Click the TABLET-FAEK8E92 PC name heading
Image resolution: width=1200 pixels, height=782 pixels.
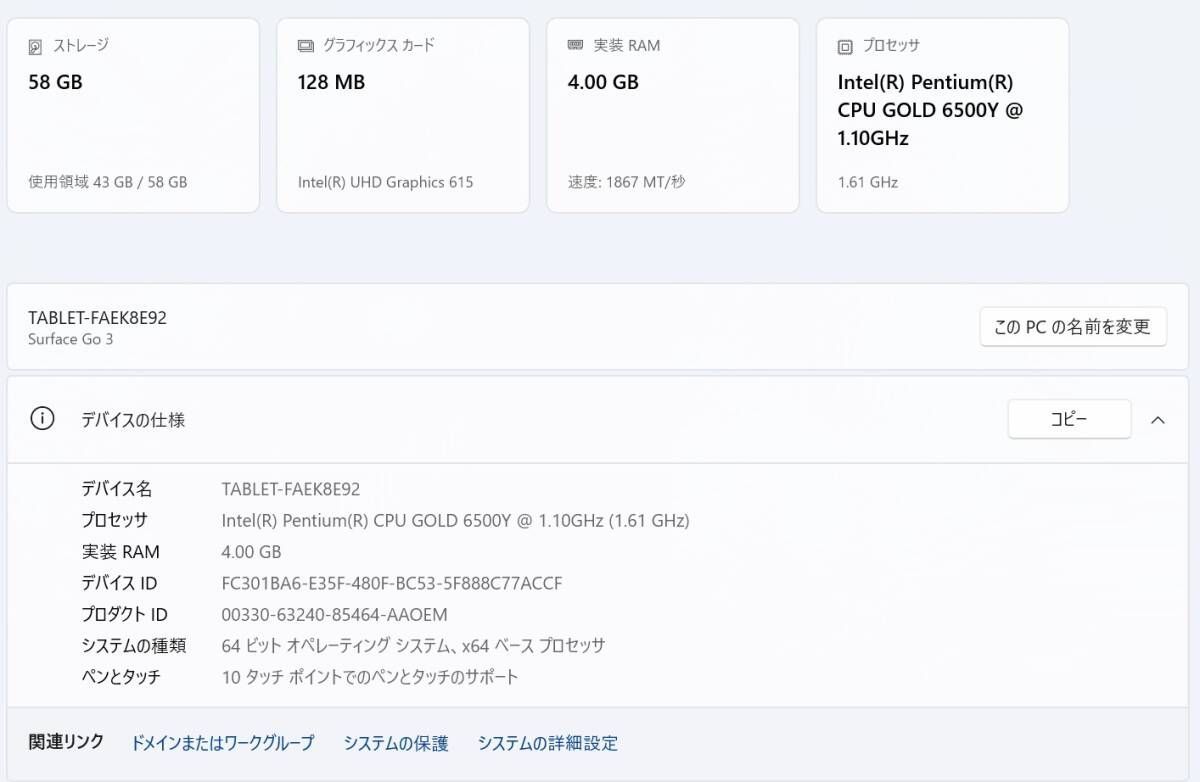click(97, 318)
